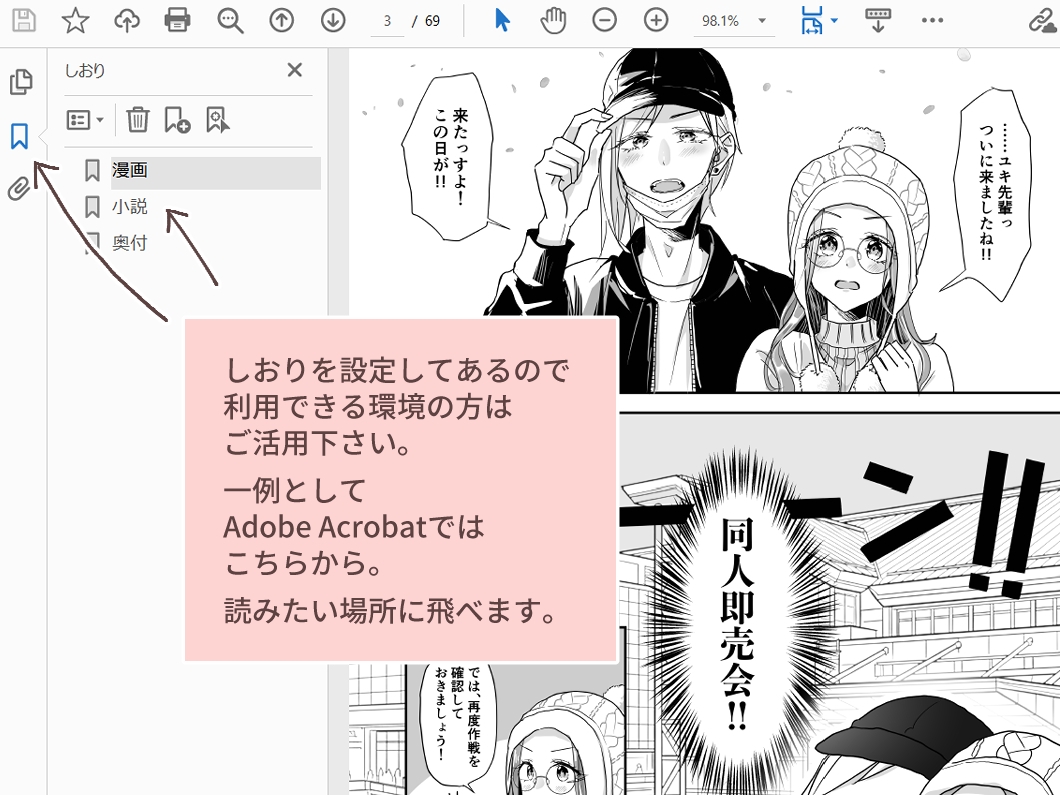This screenshot has height=795, width=1060.
Task: Close the しおり bookmarks panel
Action: pos(294,70)
